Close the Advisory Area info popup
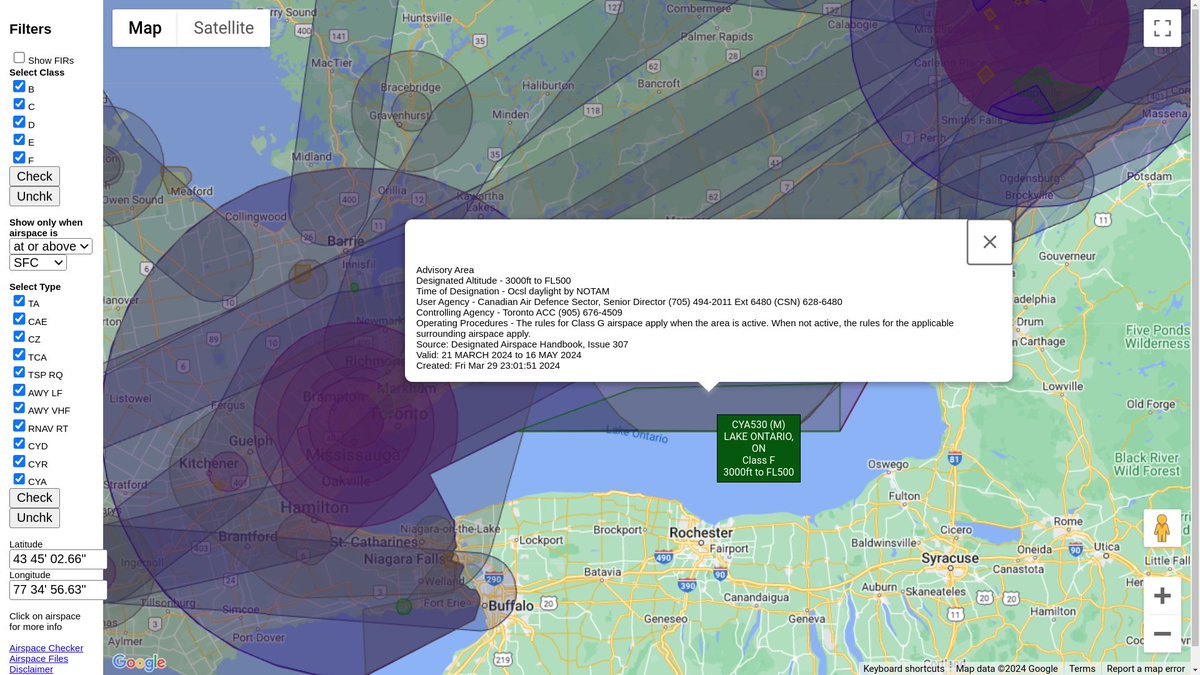Viewport: 1200px width, 675px height. [x=989, y=242]
